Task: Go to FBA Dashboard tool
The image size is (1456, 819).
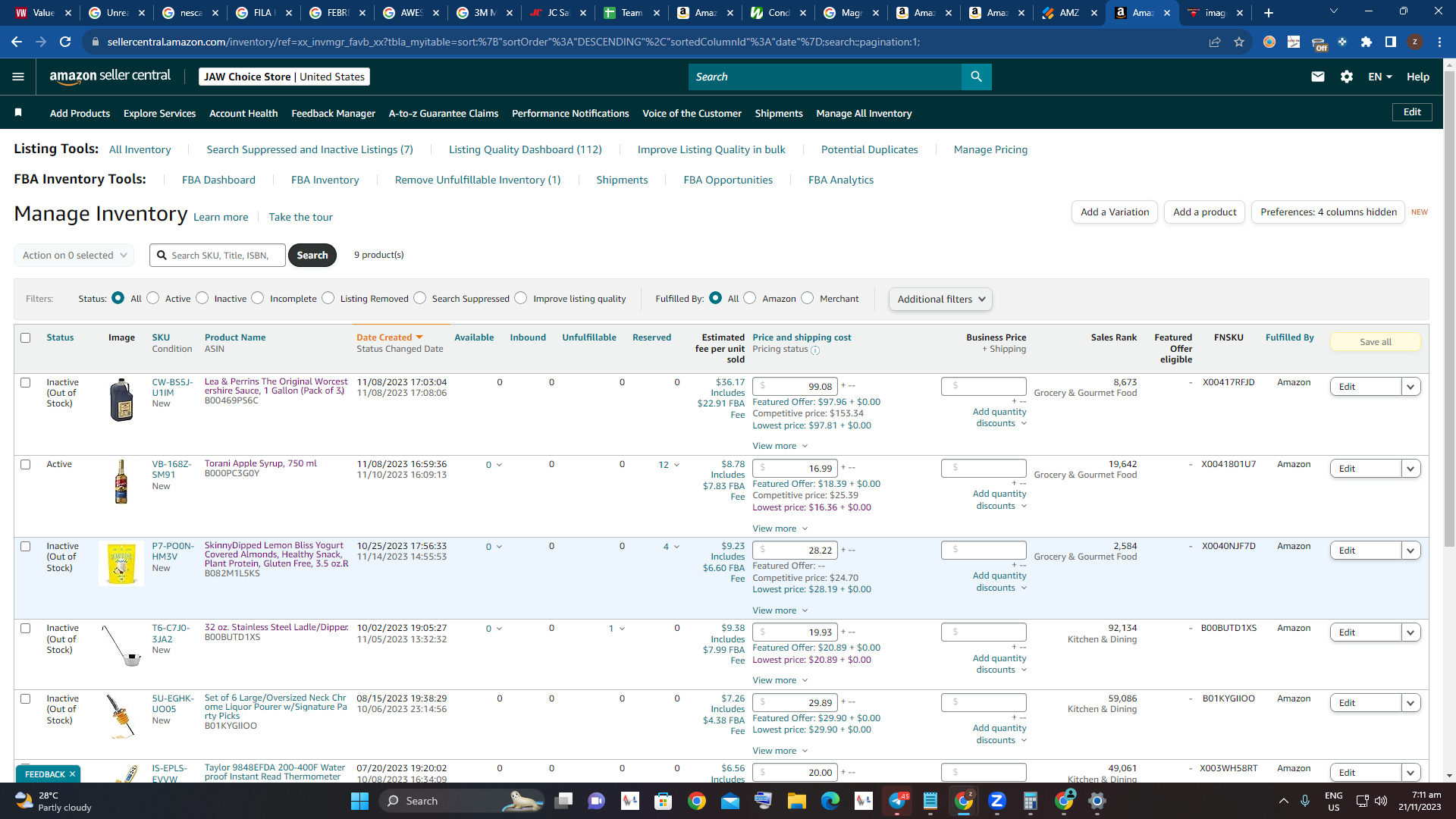Action: (x=218, y=180)
